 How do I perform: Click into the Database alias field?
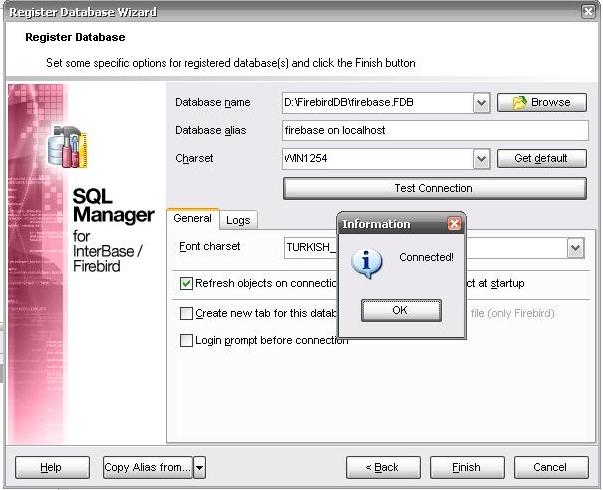pyautogui.click(x=435, y=130)
